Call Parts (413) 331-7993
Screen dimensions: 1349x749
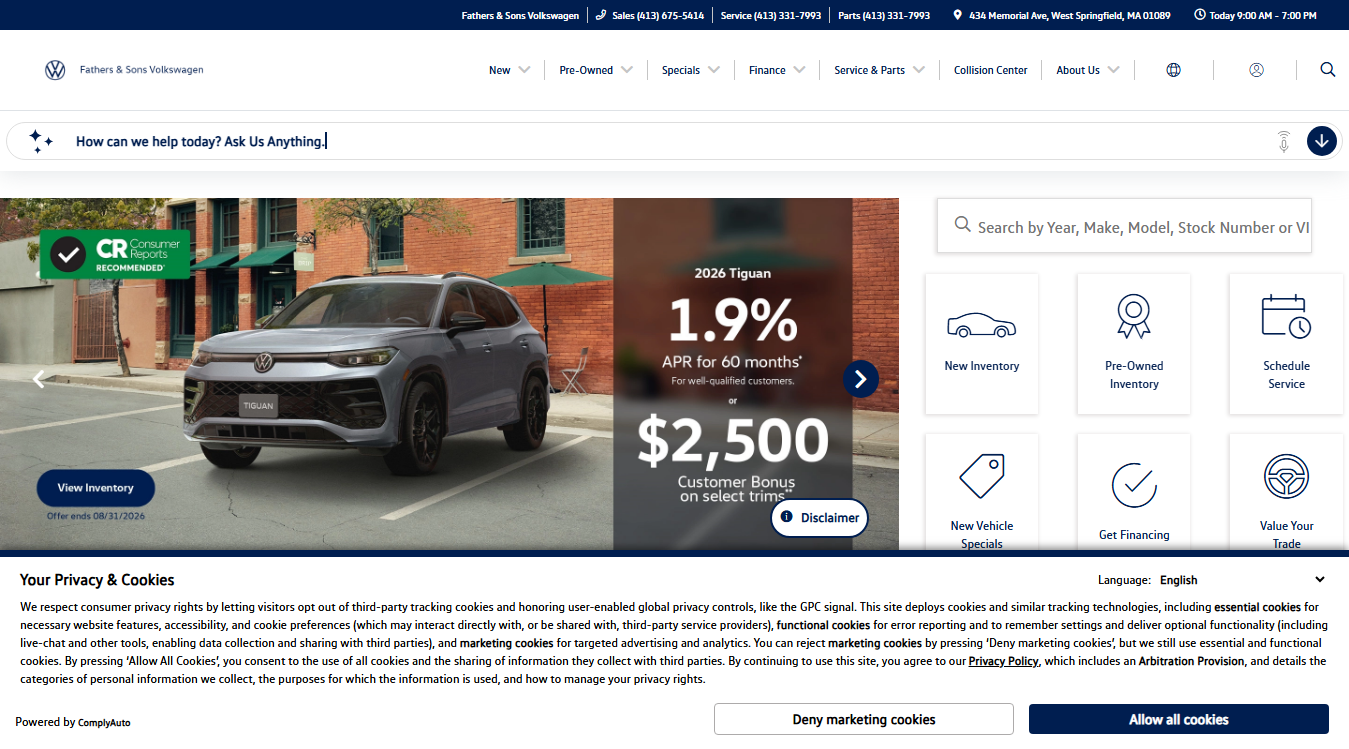(x=884, y=15)
